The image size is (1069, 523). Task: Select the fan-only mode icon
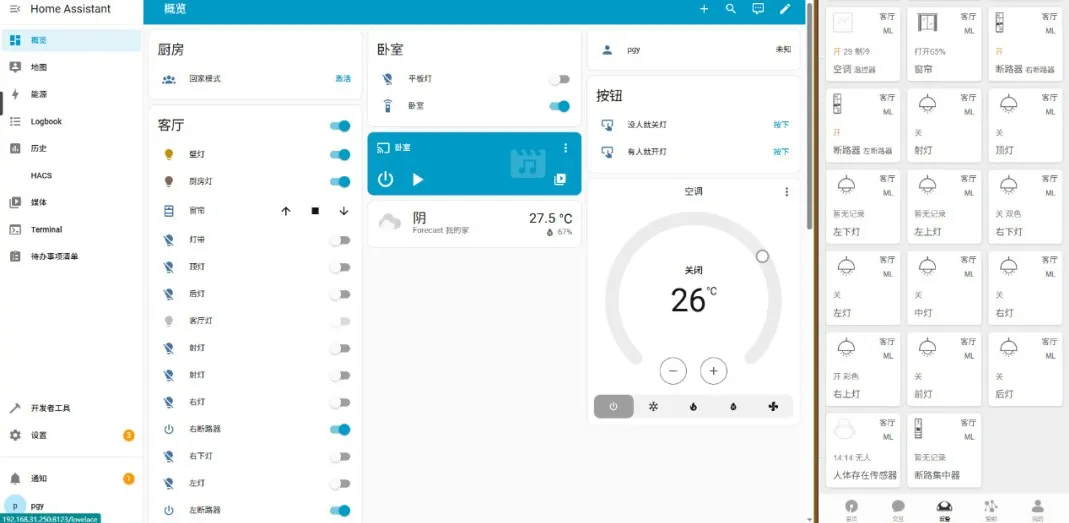(772, 407)
